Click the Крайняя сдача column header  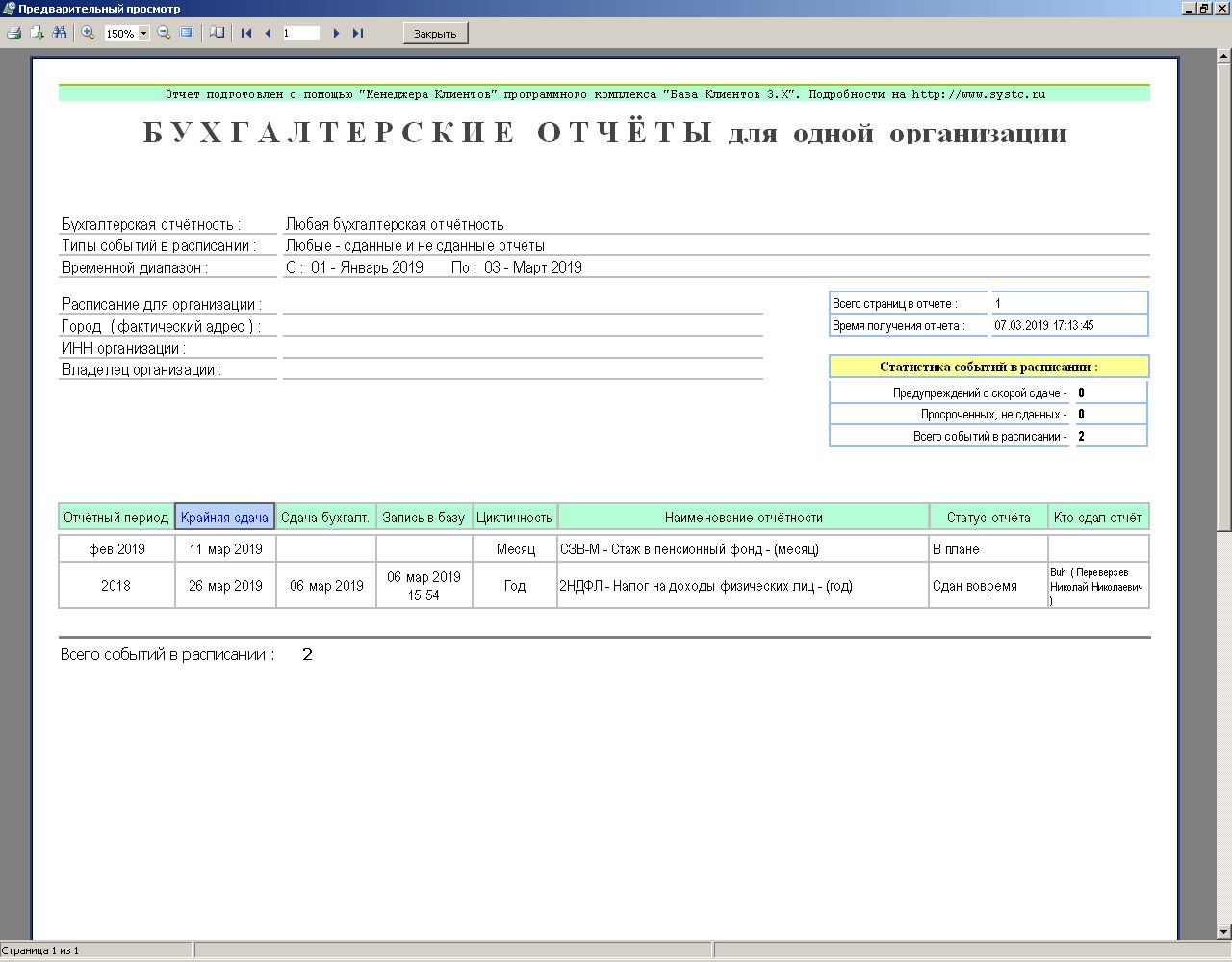(x=224, y=518)
